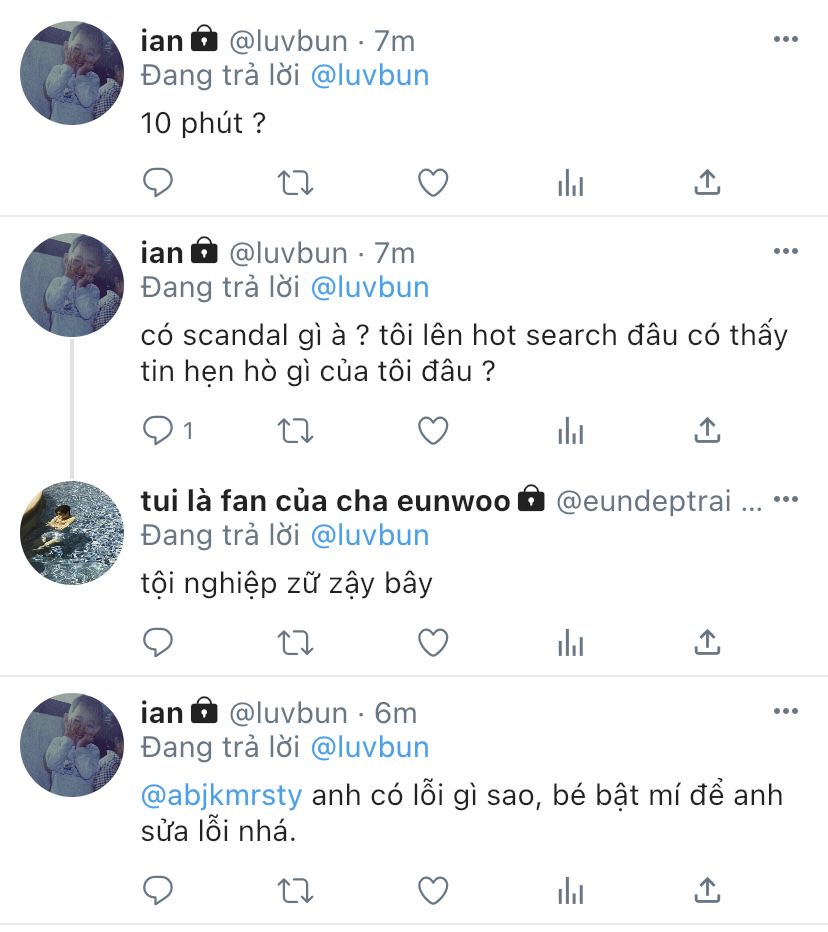This screenshot has width=828, height=932.
Task: Retweet the "10 phút ?" tweet
Action: [295, 182]
